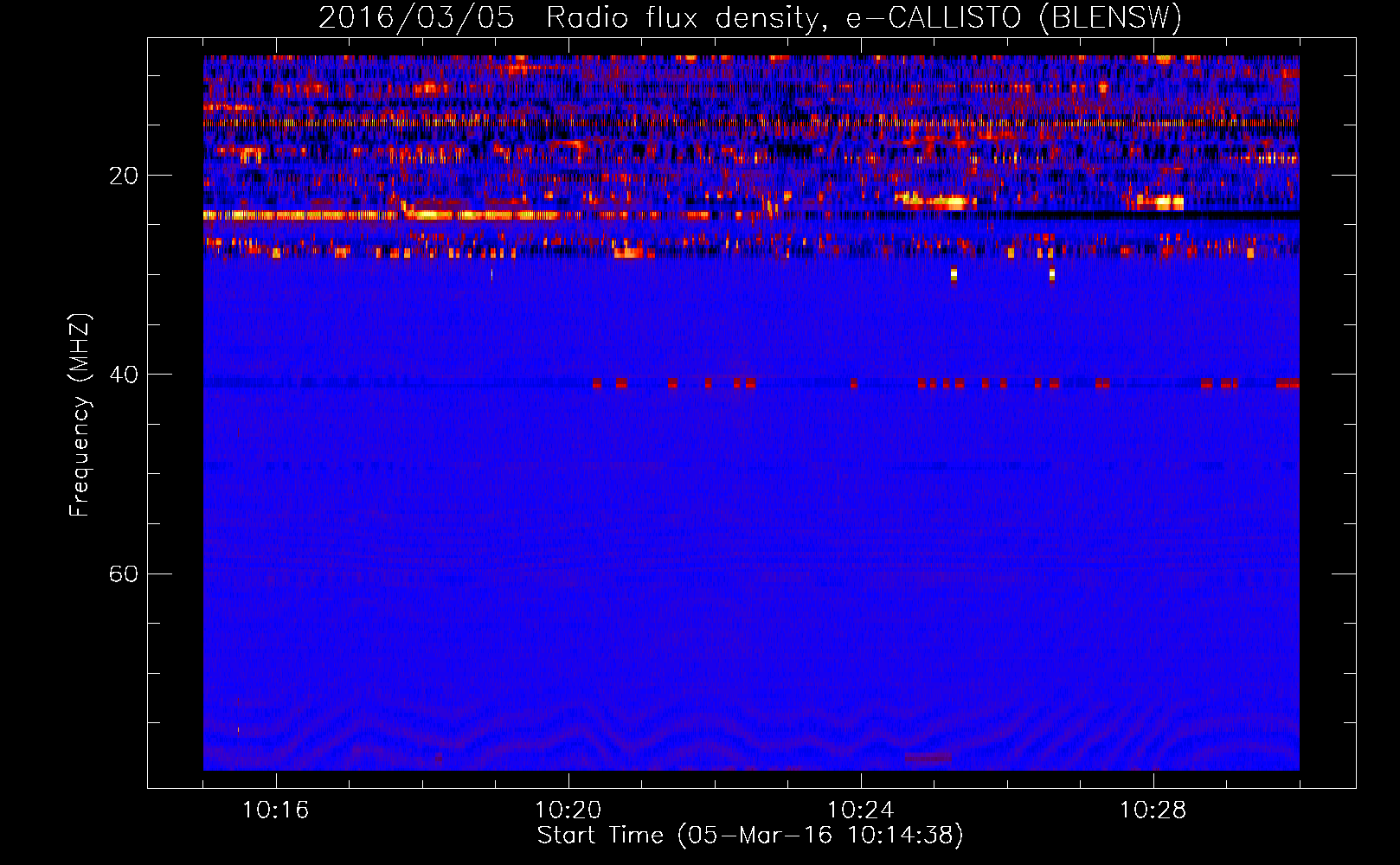Click the '10:20' time tick label

568,811
